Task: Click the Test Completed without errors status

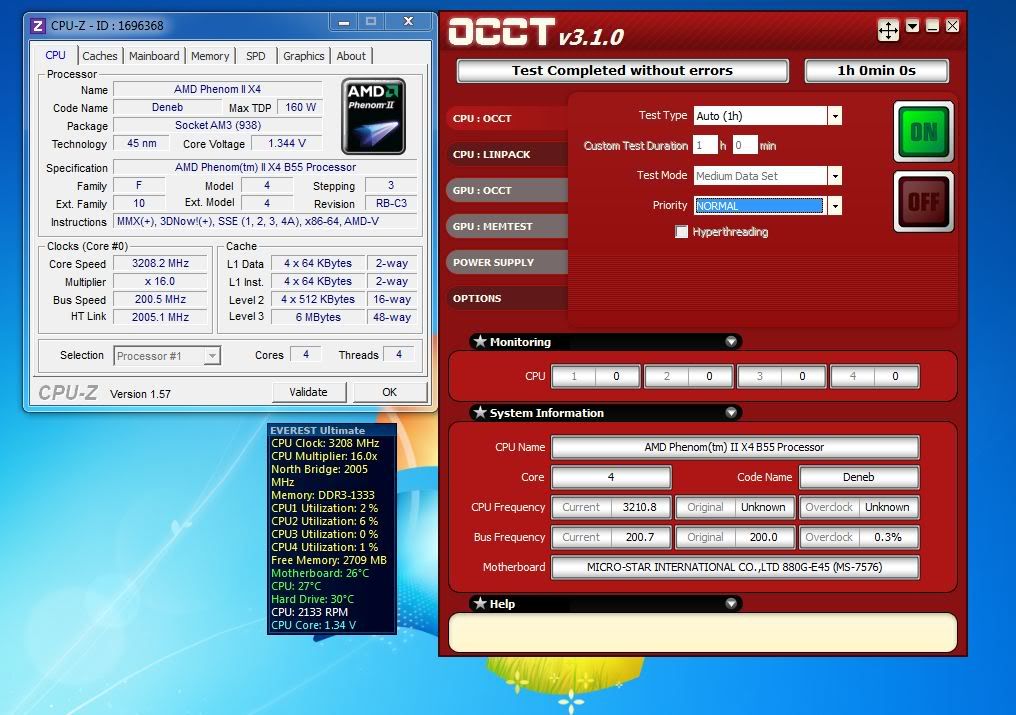Action: click(x=622, y=71)
